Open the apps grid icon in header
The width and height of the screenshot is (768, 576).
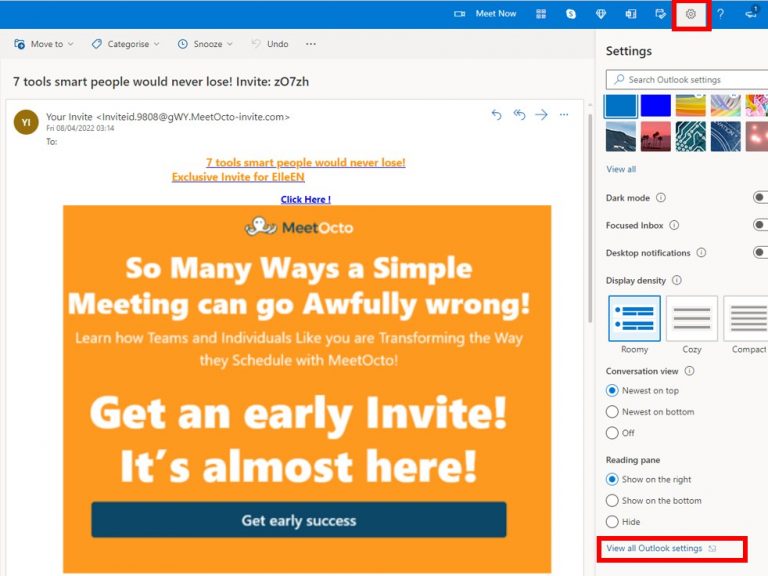coord(541,14)
